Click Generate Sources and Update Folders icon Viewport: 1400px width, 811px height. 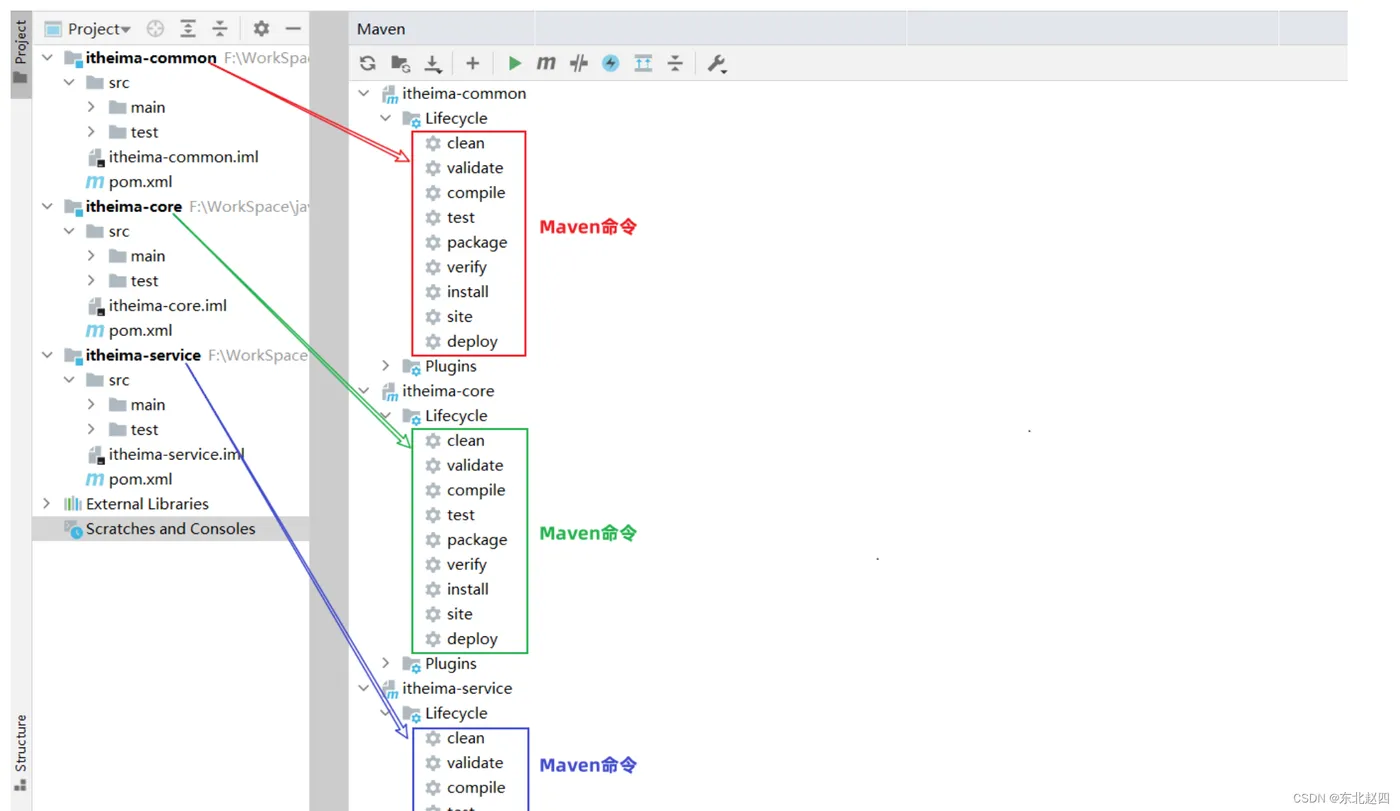(x=400, y=63)
